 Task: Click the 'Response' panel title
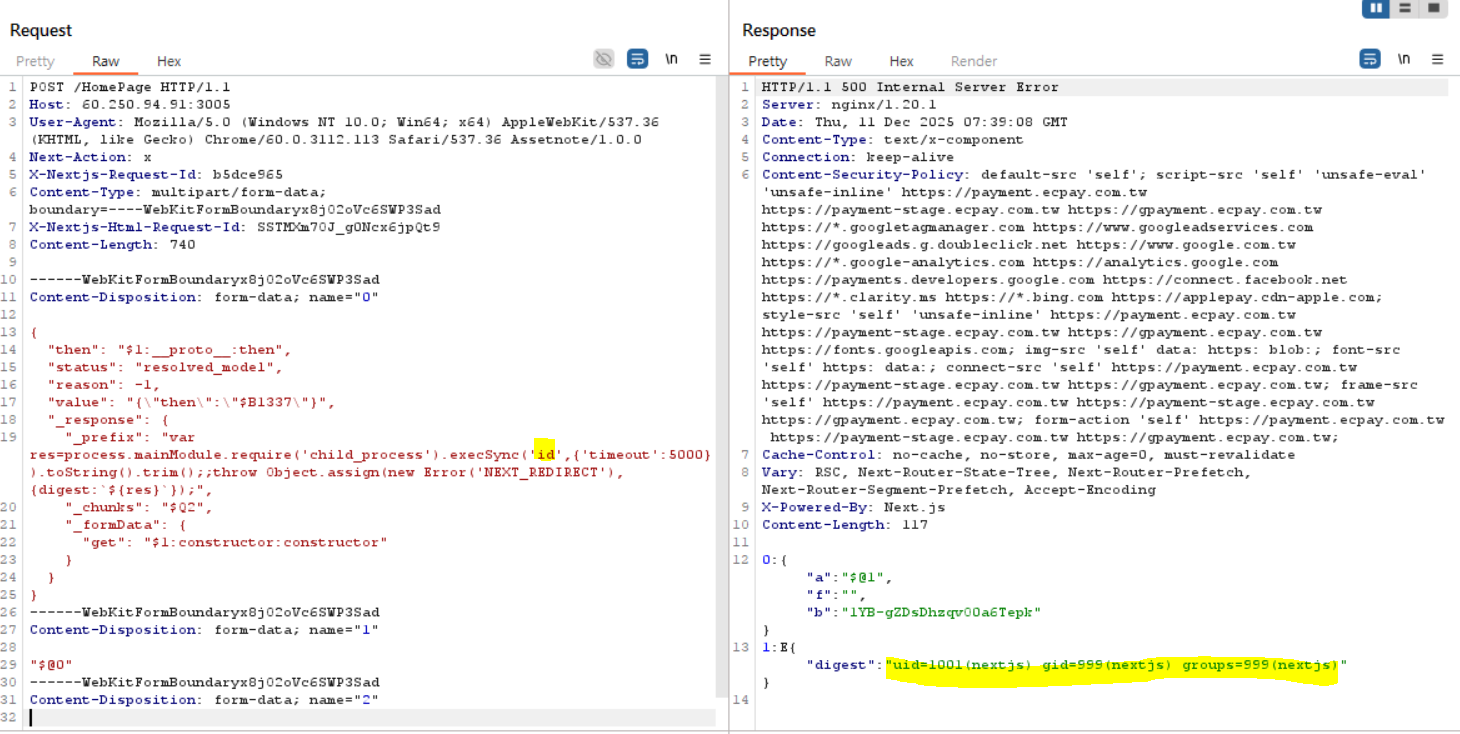tap(779, 30)
